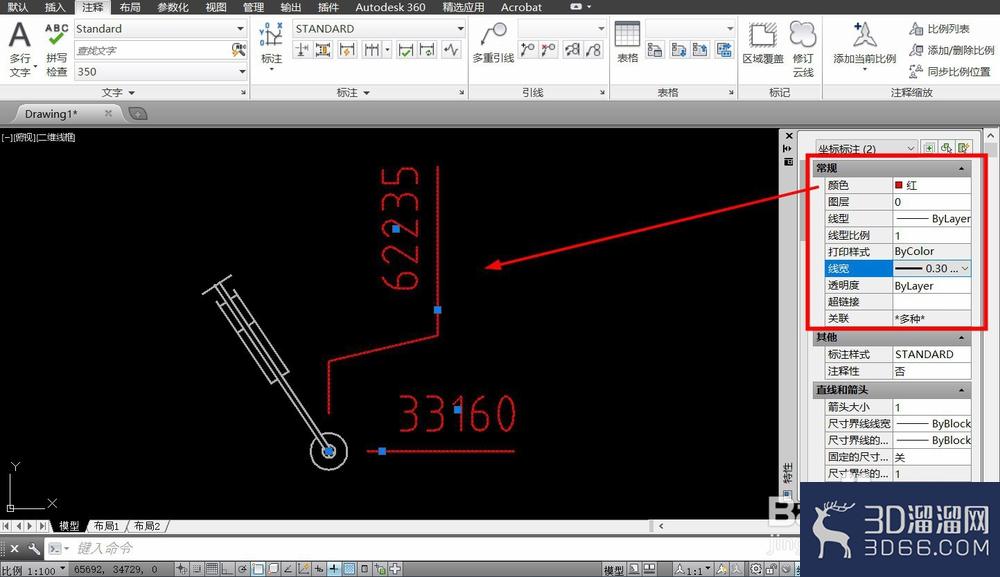This screenshot has height=577, width=1000.
Task: Toggle object snap in status bar
Action: point(258,569)
